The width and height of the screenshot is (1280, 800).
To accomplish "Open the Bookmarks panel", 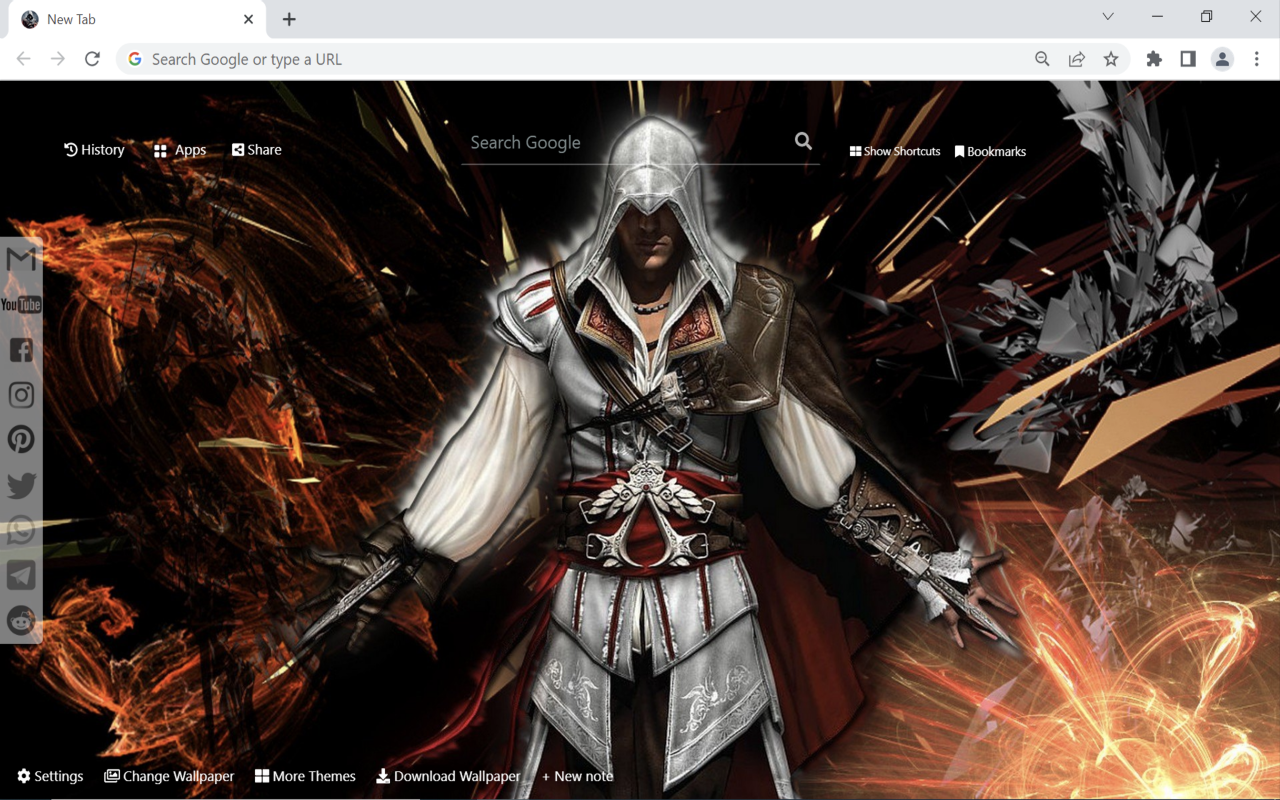I will 990,151.
